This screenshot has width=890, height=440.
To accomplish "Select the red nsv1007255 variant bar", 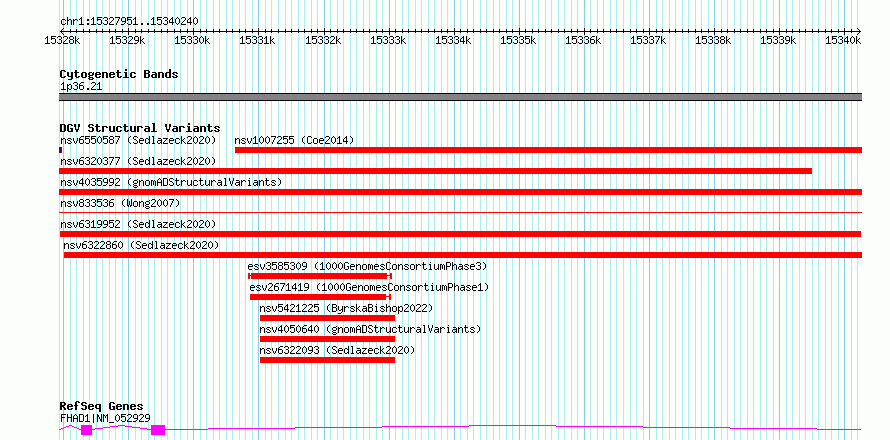I will click(x=548, y=150).
